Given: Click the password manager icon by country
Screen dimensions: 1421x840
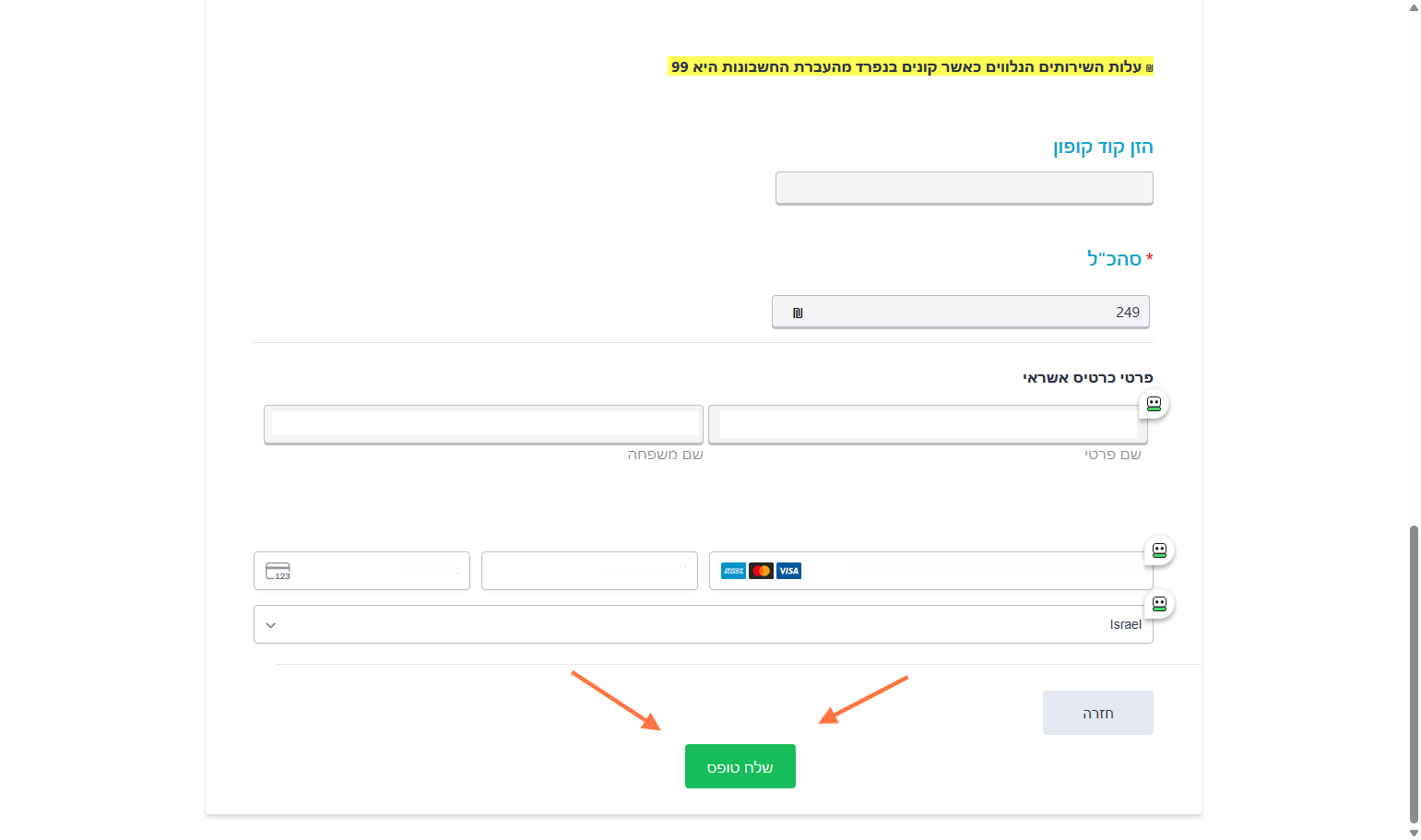Looking at the screenshot, I should (x=1159, y=604).
